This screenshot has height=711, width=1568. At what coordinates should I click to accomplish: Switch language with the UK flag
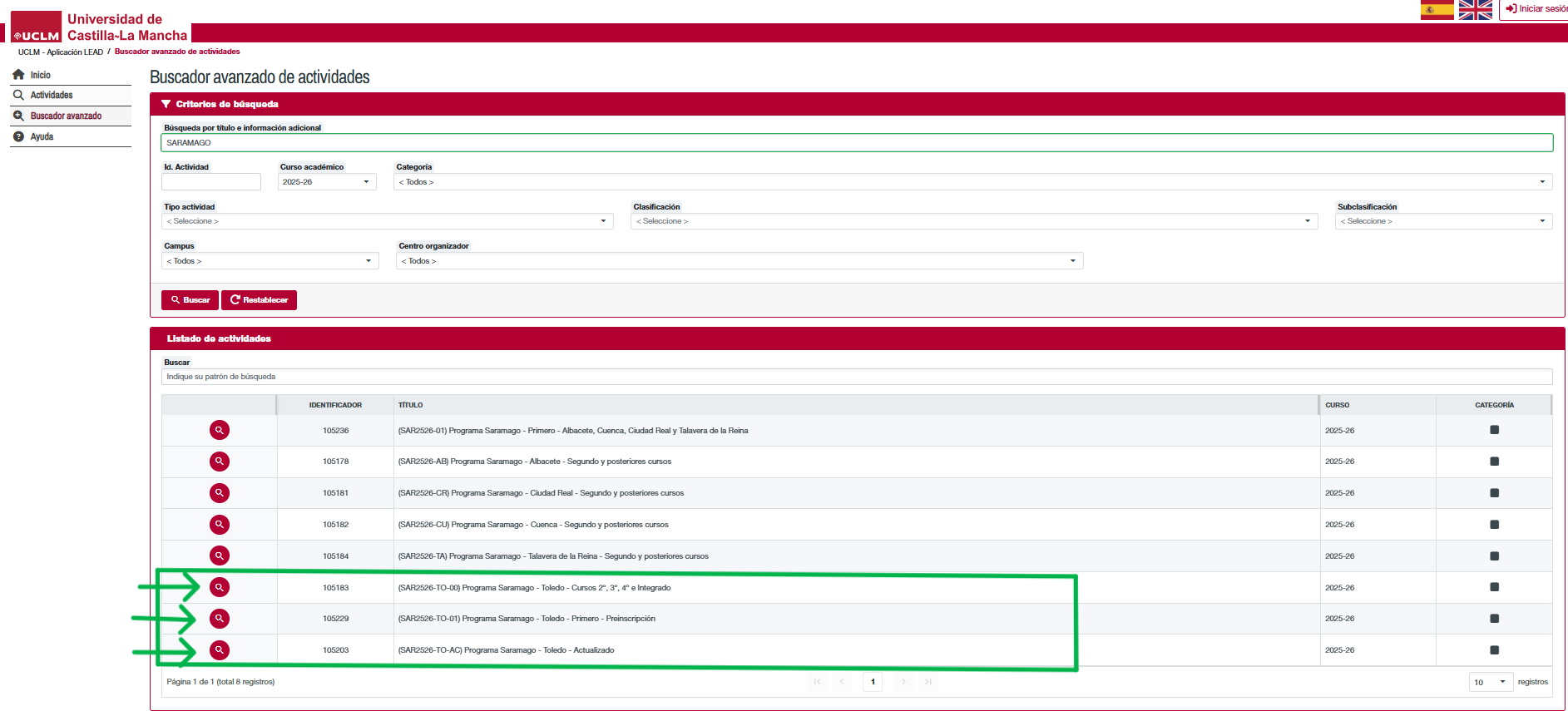pyautogui.click(x=1475, y=10)
